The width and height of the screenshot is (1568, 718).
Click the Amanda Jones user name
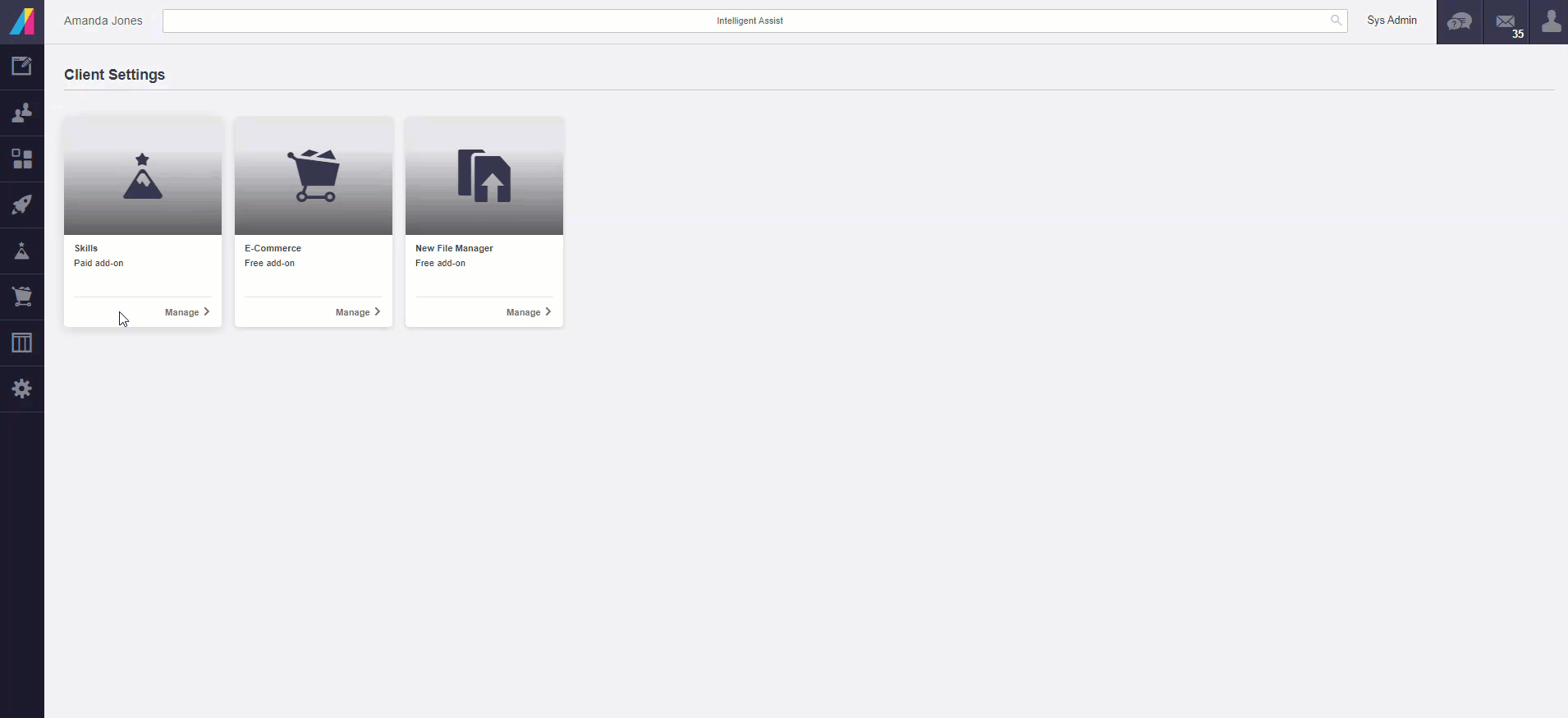103,21
